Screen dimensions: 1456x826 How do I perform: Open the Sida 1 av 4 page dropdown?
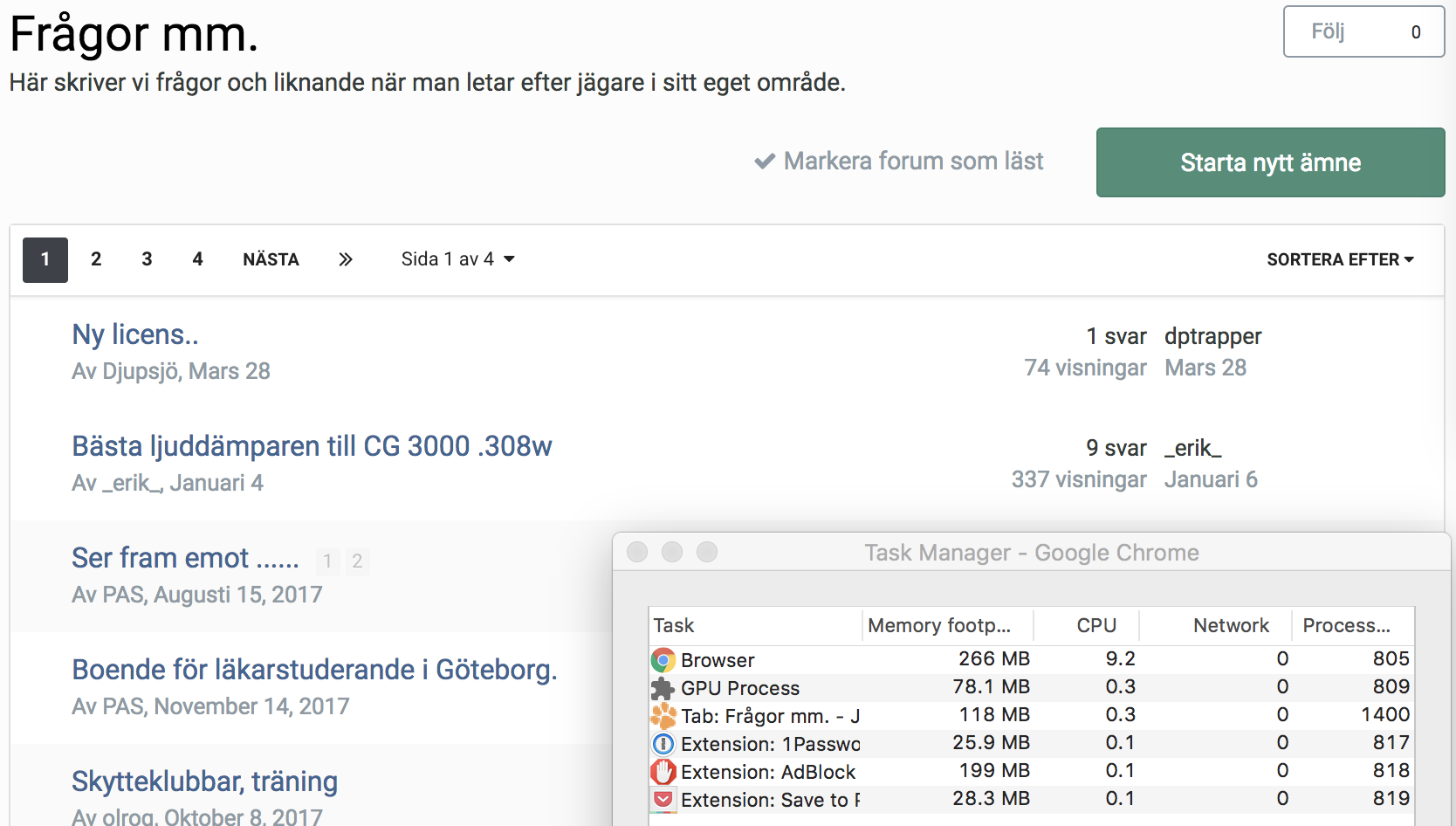coord(457,259)
